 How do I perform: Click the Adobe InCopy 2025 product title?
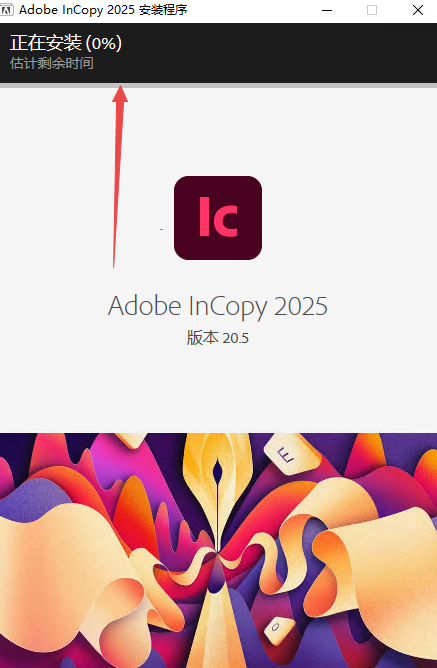[x=218, y=306]
